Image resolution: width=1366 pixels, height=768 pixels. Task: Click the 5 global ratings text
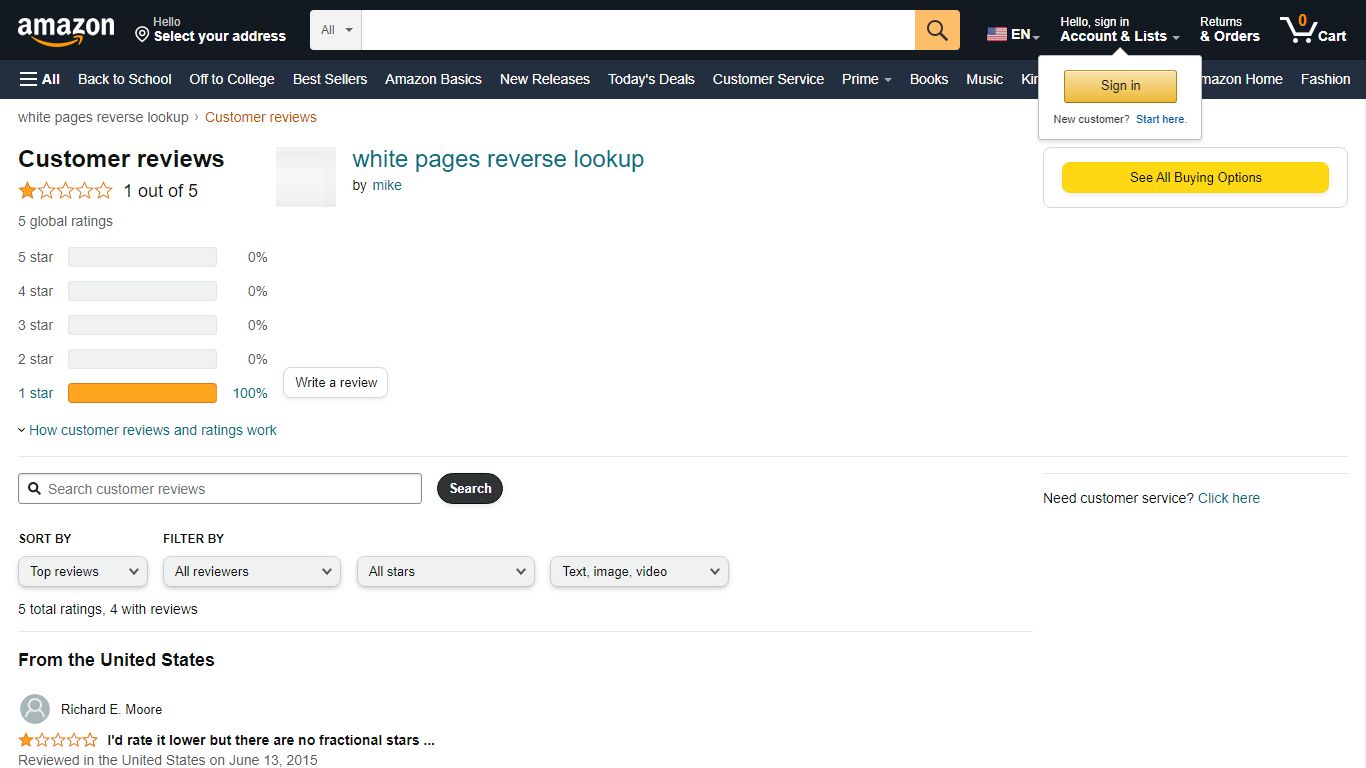point(65,221)
